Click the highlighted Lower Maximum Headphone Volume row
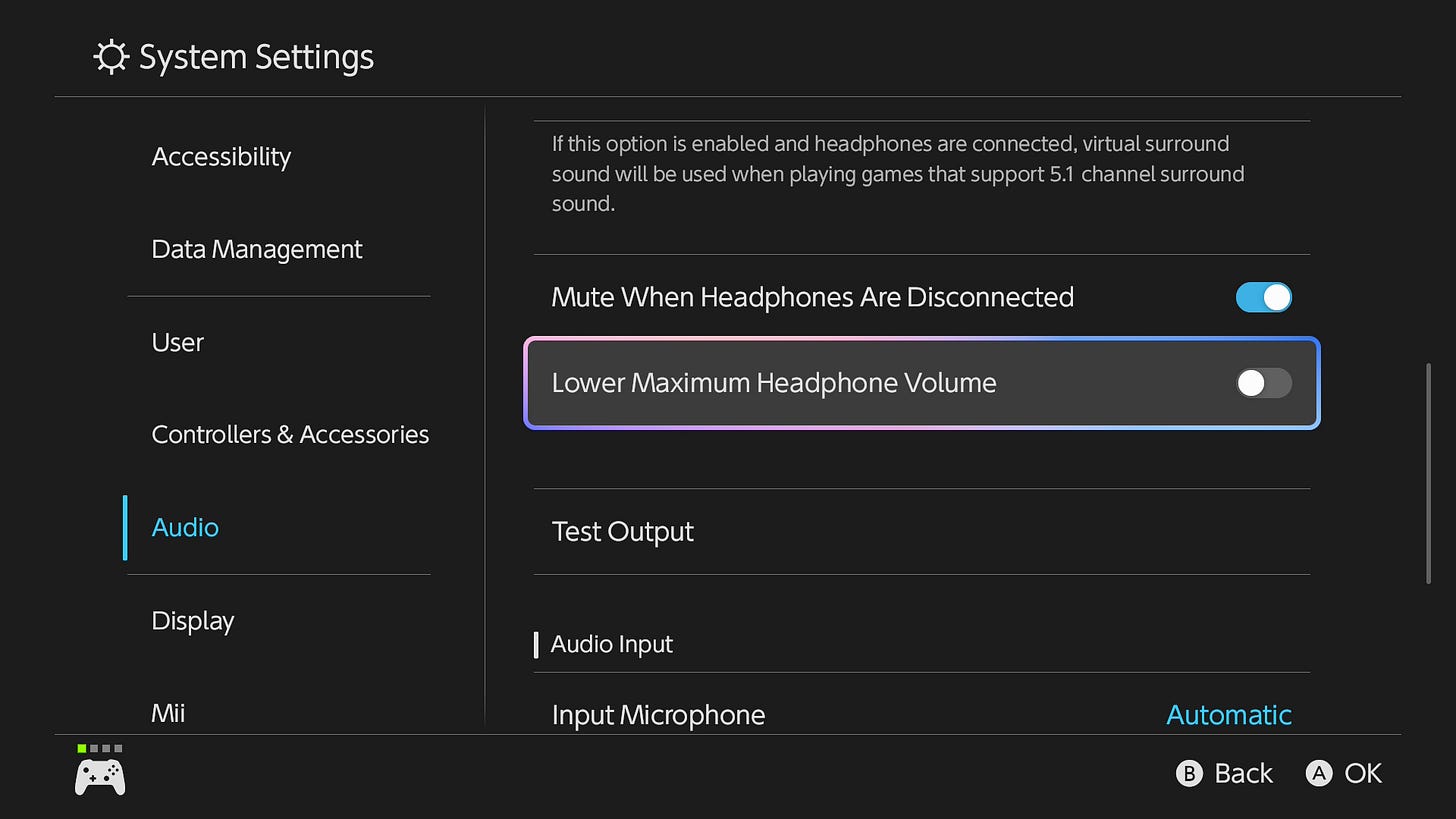This screenshot has width=1456, height=819. pos(920,383)
